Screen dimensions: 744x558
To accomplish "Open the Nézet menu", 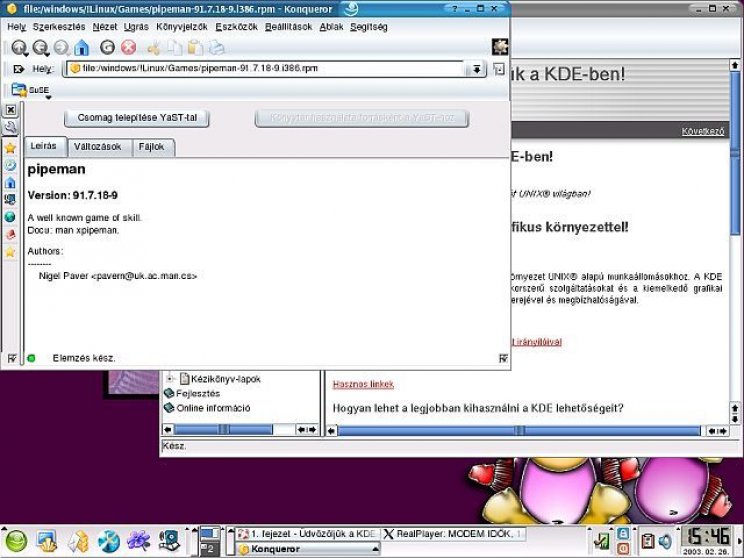I will [105, 27].
